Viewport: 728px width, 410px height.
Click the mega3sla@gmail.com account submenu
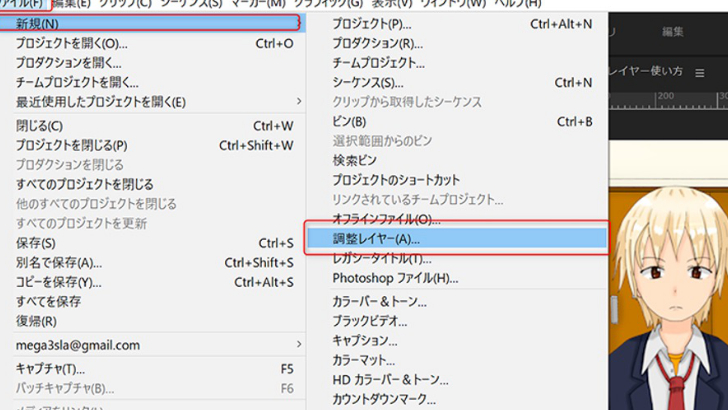(78, 345)
